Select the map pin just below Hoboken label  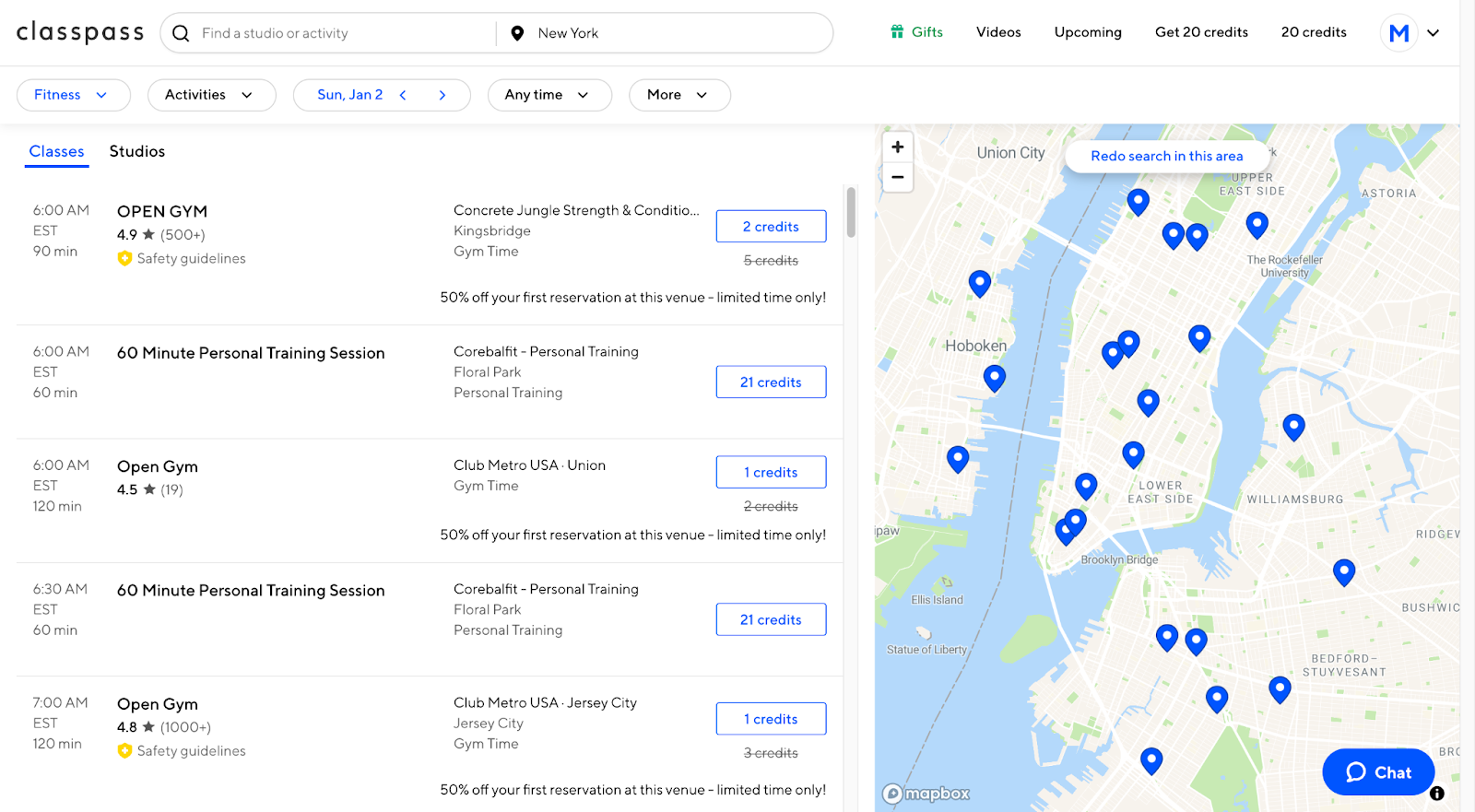pos(994,378)
